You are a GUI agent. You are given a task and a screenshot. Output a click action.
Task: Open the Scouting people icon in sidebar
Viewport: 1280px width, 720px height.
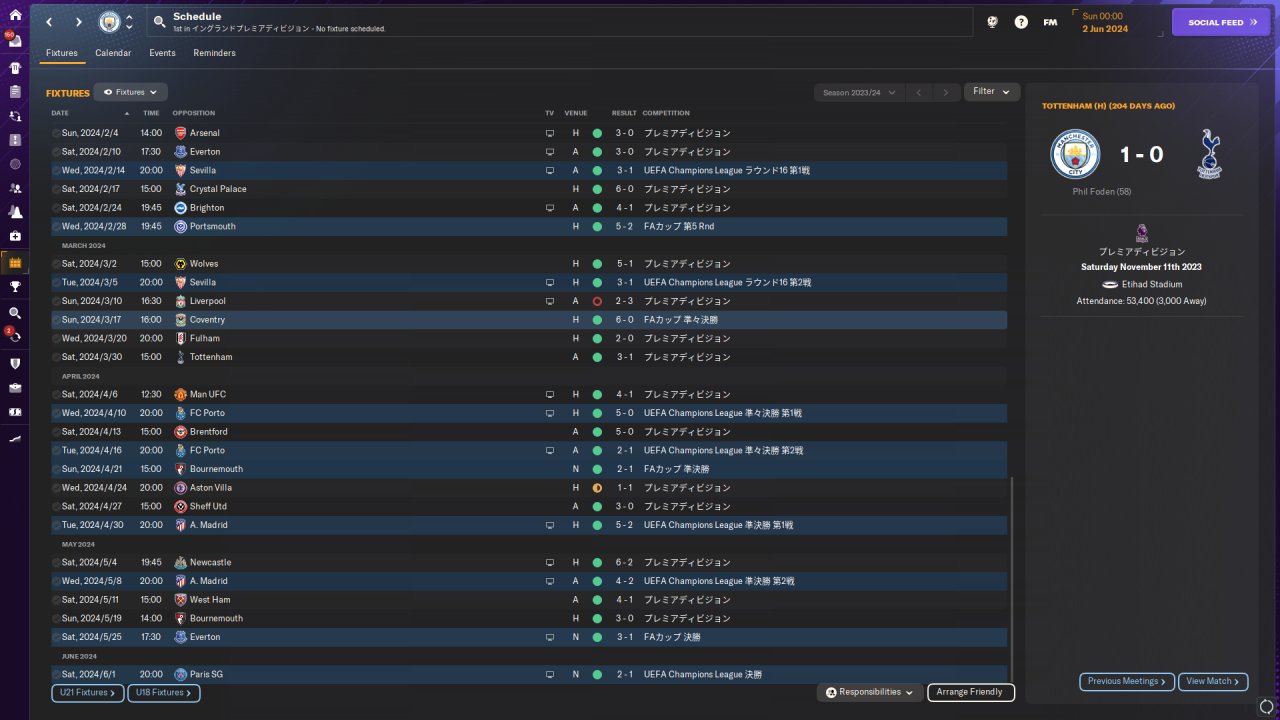15,188
